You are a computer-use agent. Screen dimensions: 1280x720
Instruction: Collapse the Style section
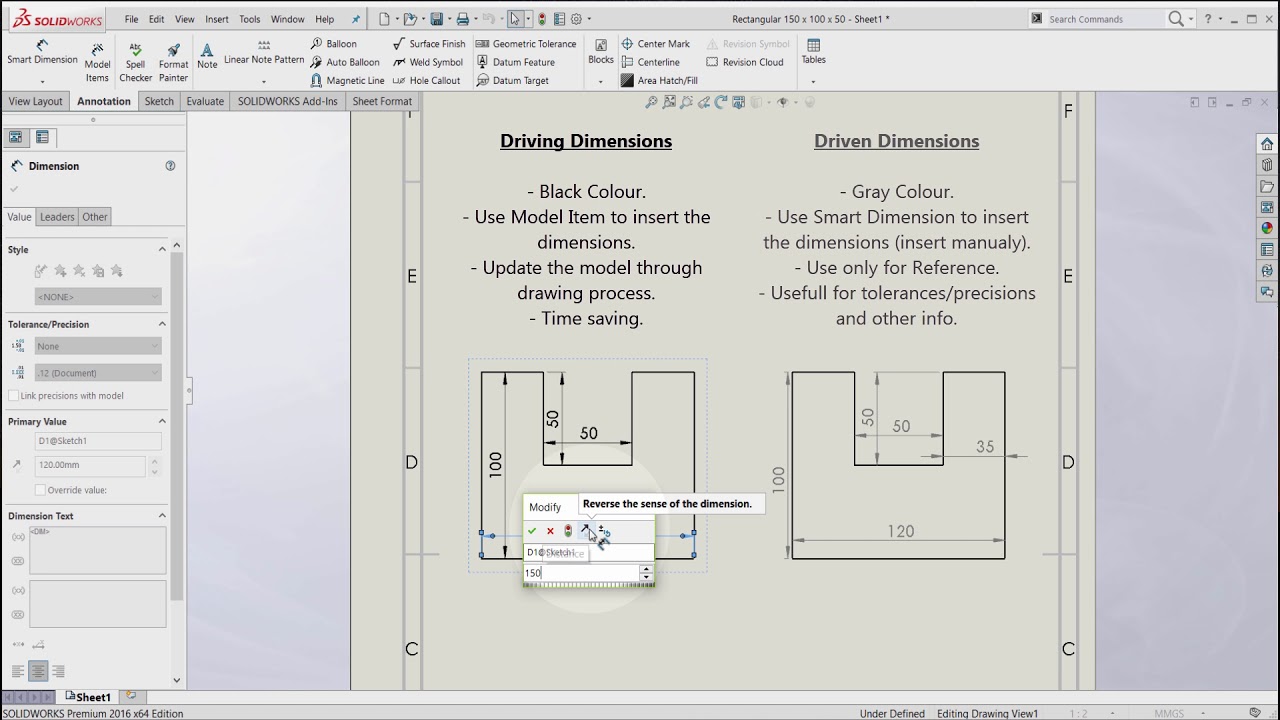(162, 249)
